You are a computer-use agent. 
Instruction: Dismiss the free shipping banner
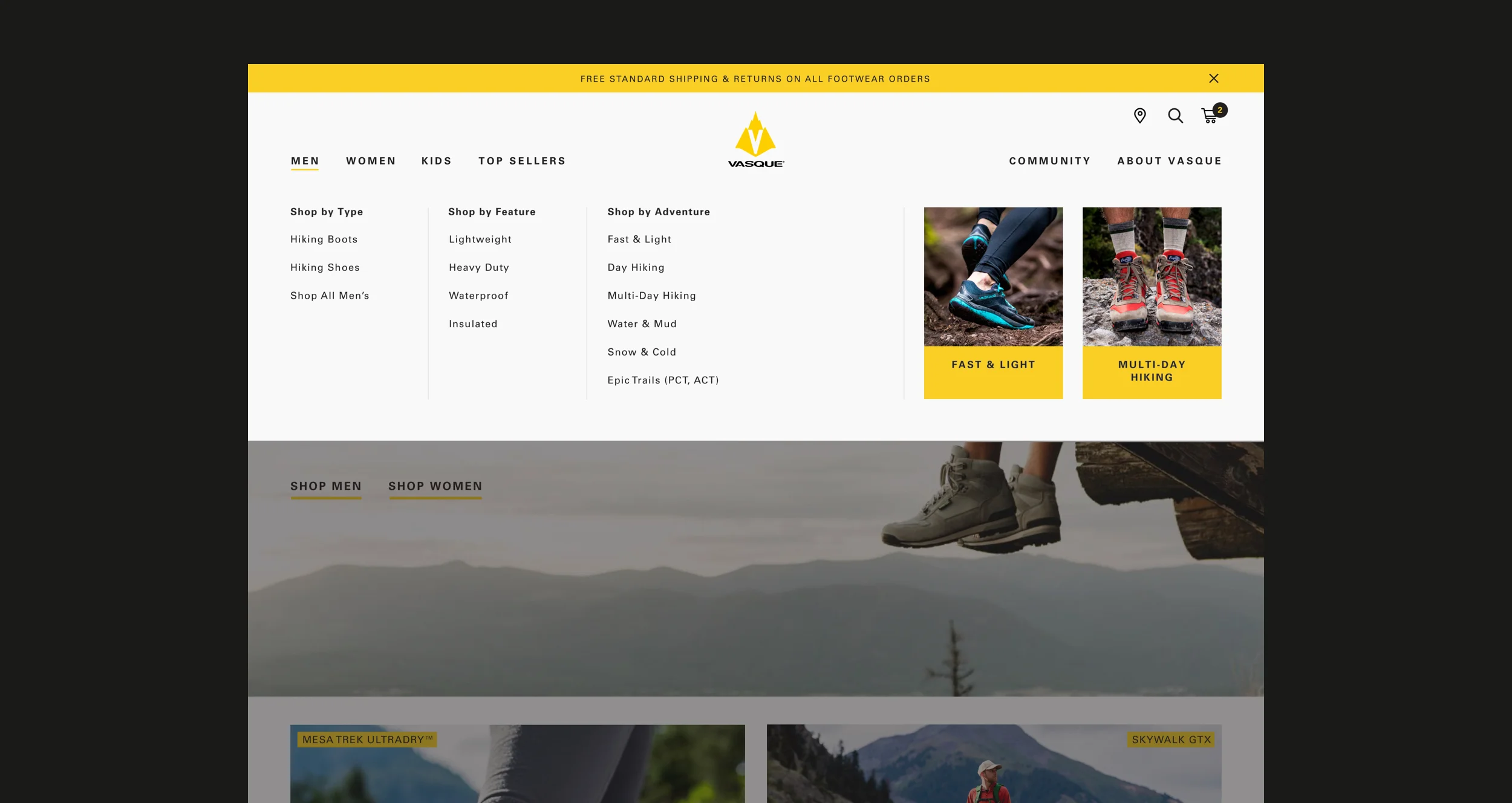tap(1213, 79)
